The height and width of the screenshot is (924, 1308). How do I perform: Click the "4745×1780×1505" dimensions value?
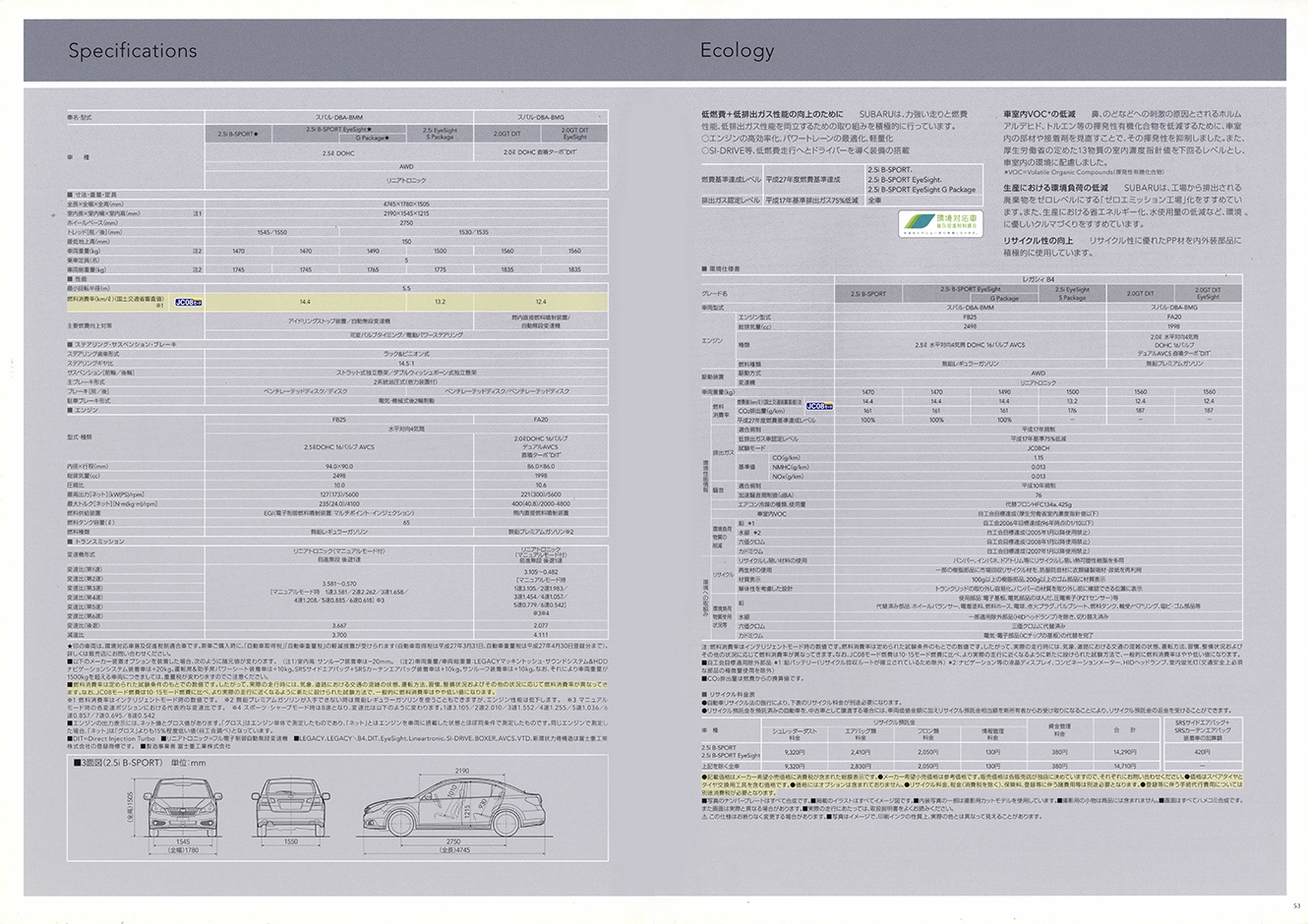point(406,203)
